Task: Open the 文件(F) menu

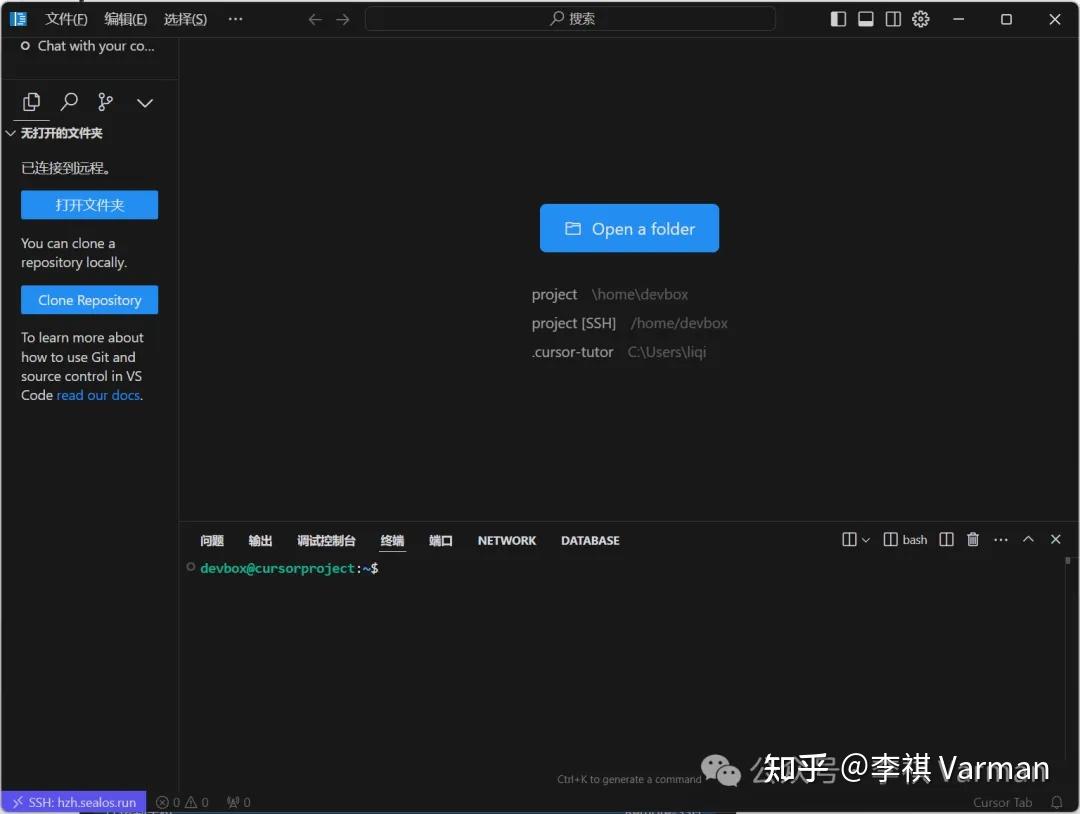Action: tap(65, 18)
